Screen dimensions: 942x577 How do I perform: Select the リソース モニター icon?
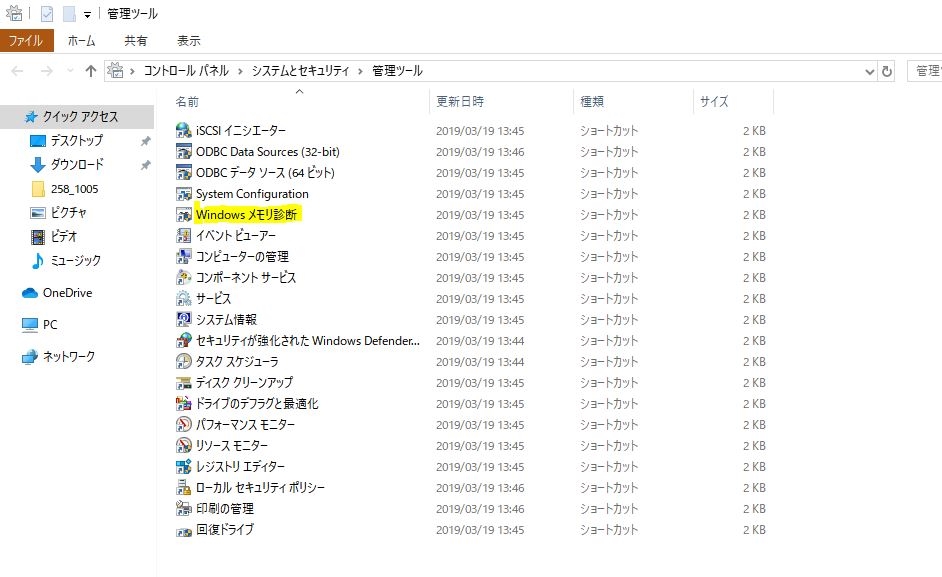point(183,445)
